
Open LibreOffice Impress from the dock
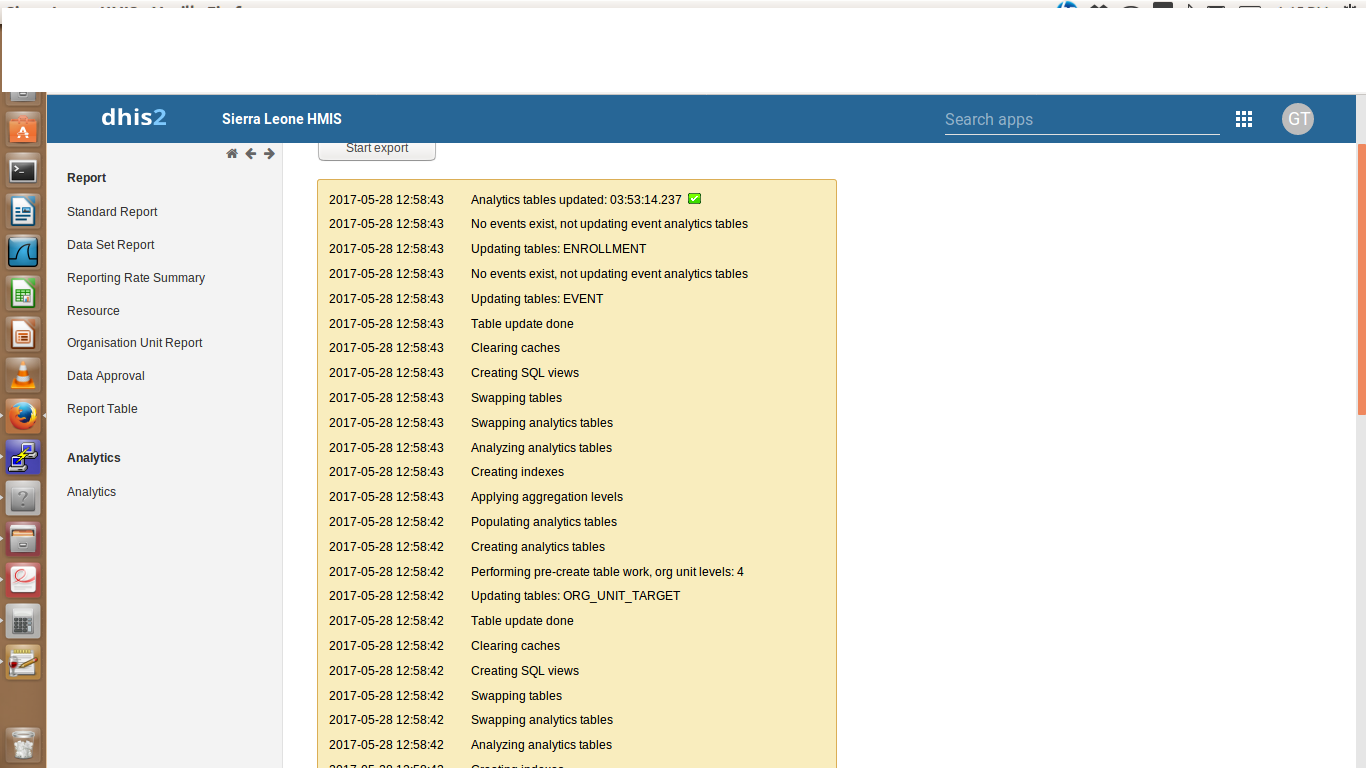[23, 334]
